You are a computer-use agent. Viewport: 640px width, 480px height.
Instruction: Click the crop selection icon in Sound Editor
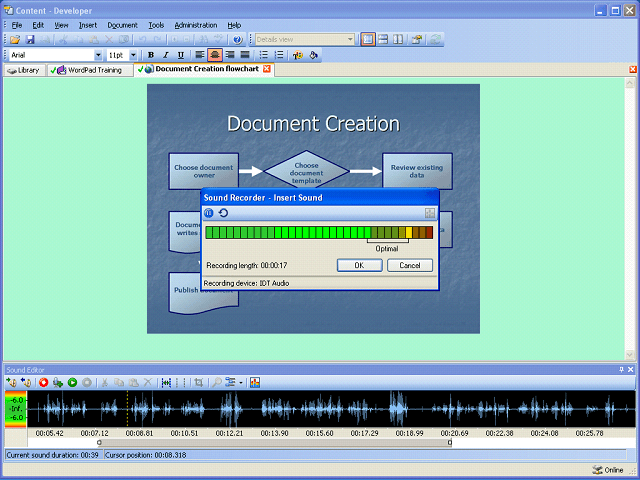[199, 382]
